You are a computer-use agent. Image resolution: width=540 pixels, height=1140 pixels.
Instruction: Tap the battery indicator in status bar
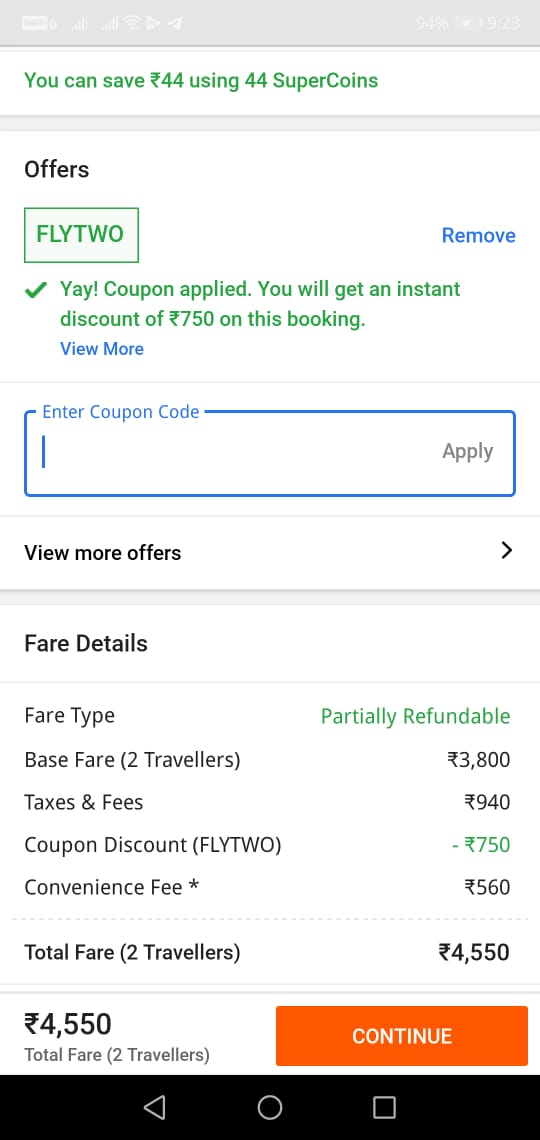[x=466, y=23]
